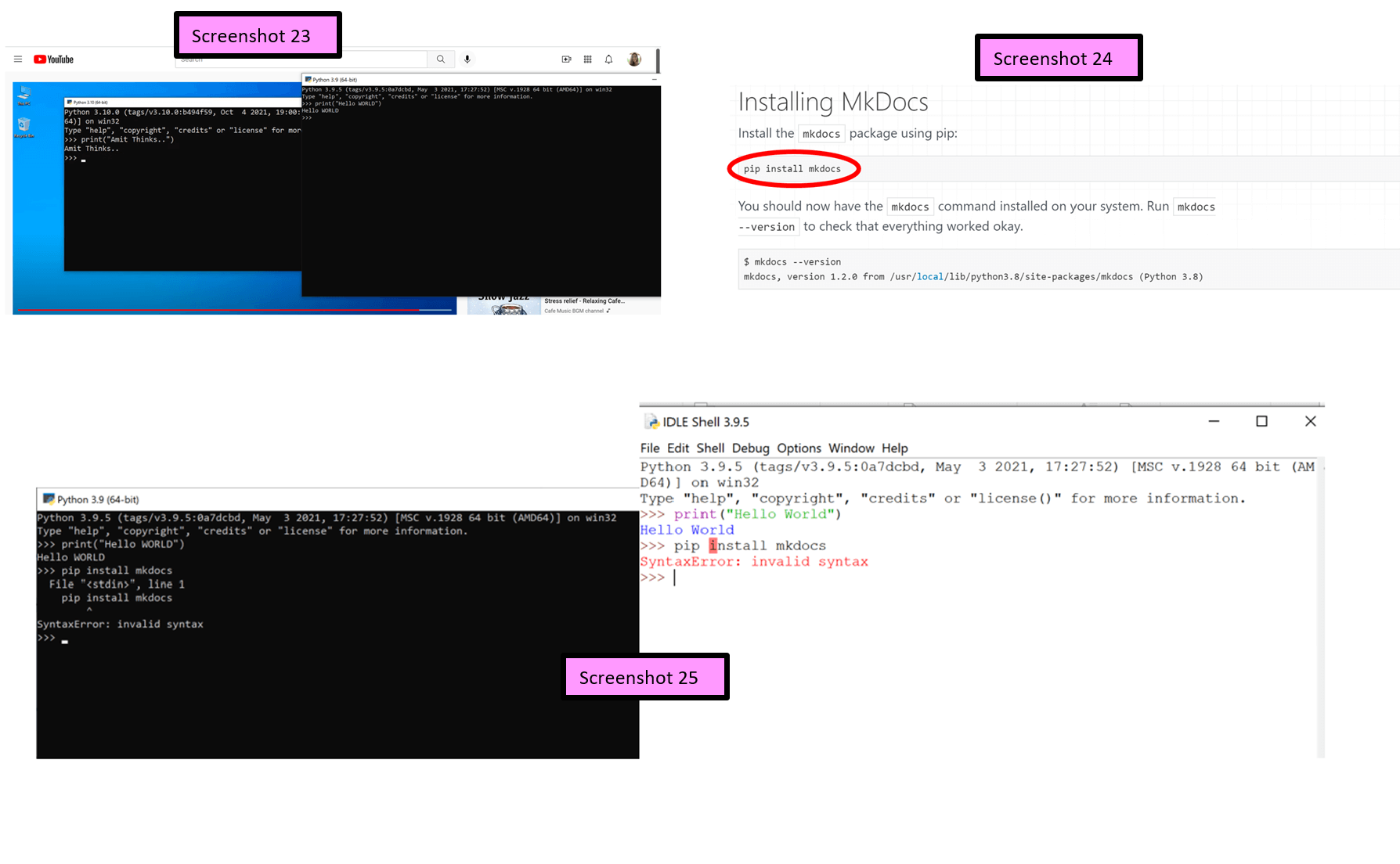This screenshot has height=864, width=1400.
Task: Click '$ mkdocs --version' code line
Action: pyautogui.click(x=792, y=262)
